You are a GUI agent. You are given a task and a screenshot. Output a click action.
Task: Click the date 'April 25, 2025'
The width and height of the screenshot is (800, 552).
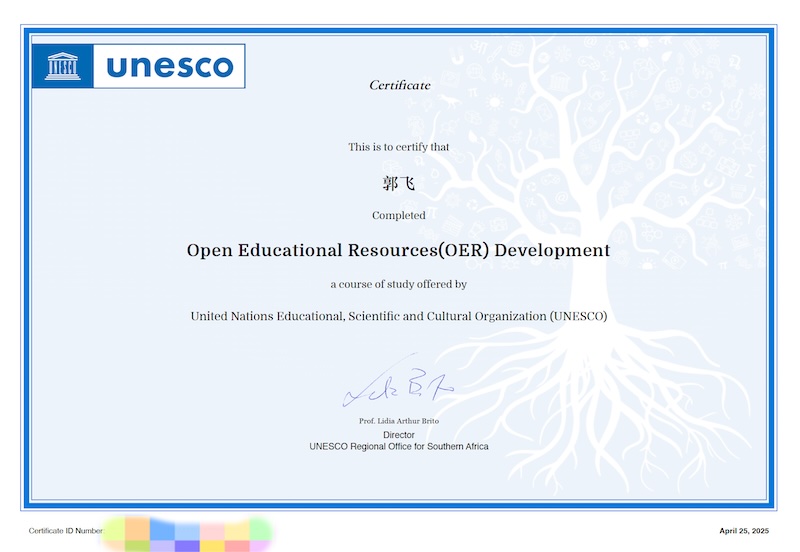(744, 531)
